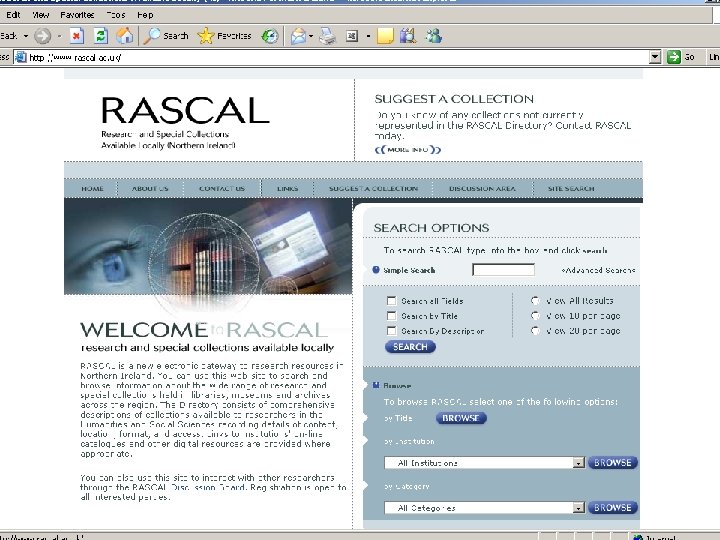The image size is (720, 540).
Task: Click BROWSE beside the All Categories dropdown
Action: tap(613, 508)
